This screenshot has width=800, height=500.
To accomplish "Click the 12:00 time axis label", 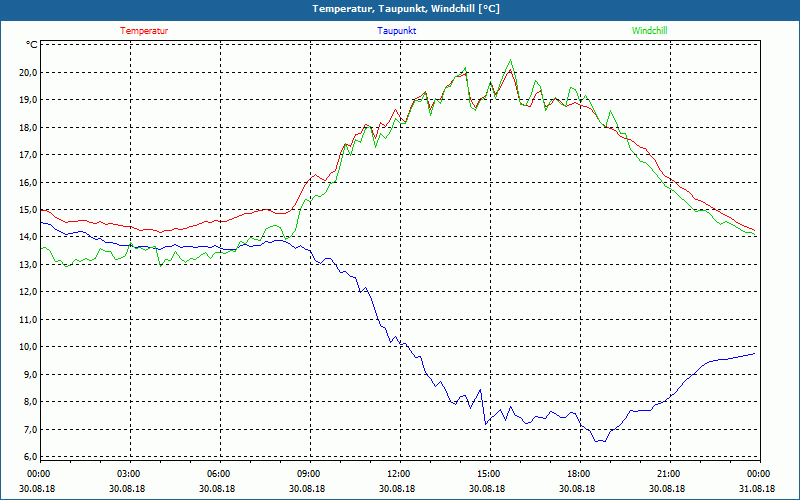I will click(398, 474).
